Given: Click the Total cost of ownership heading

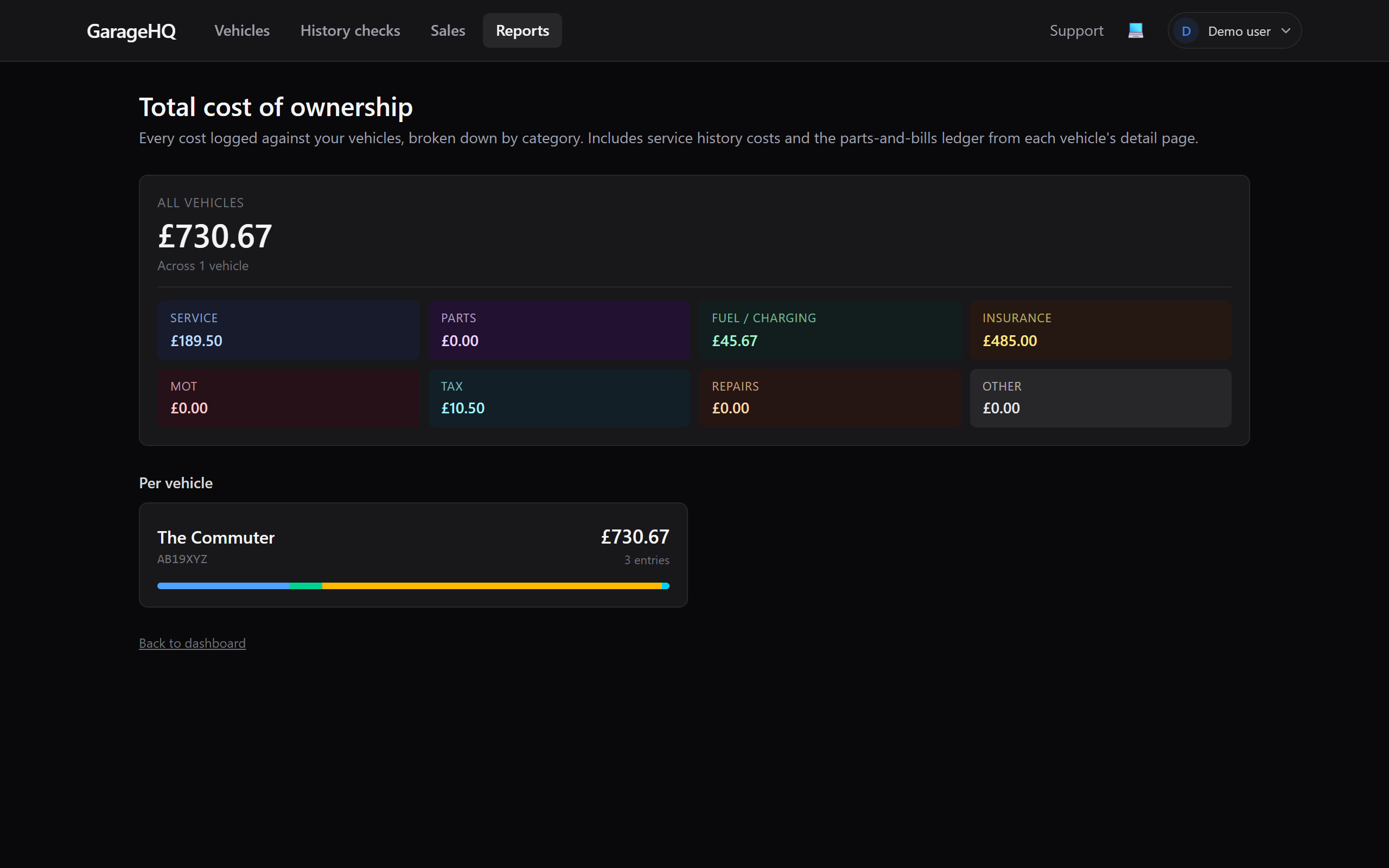Looking at the screenshot, I should pos(276,107).
